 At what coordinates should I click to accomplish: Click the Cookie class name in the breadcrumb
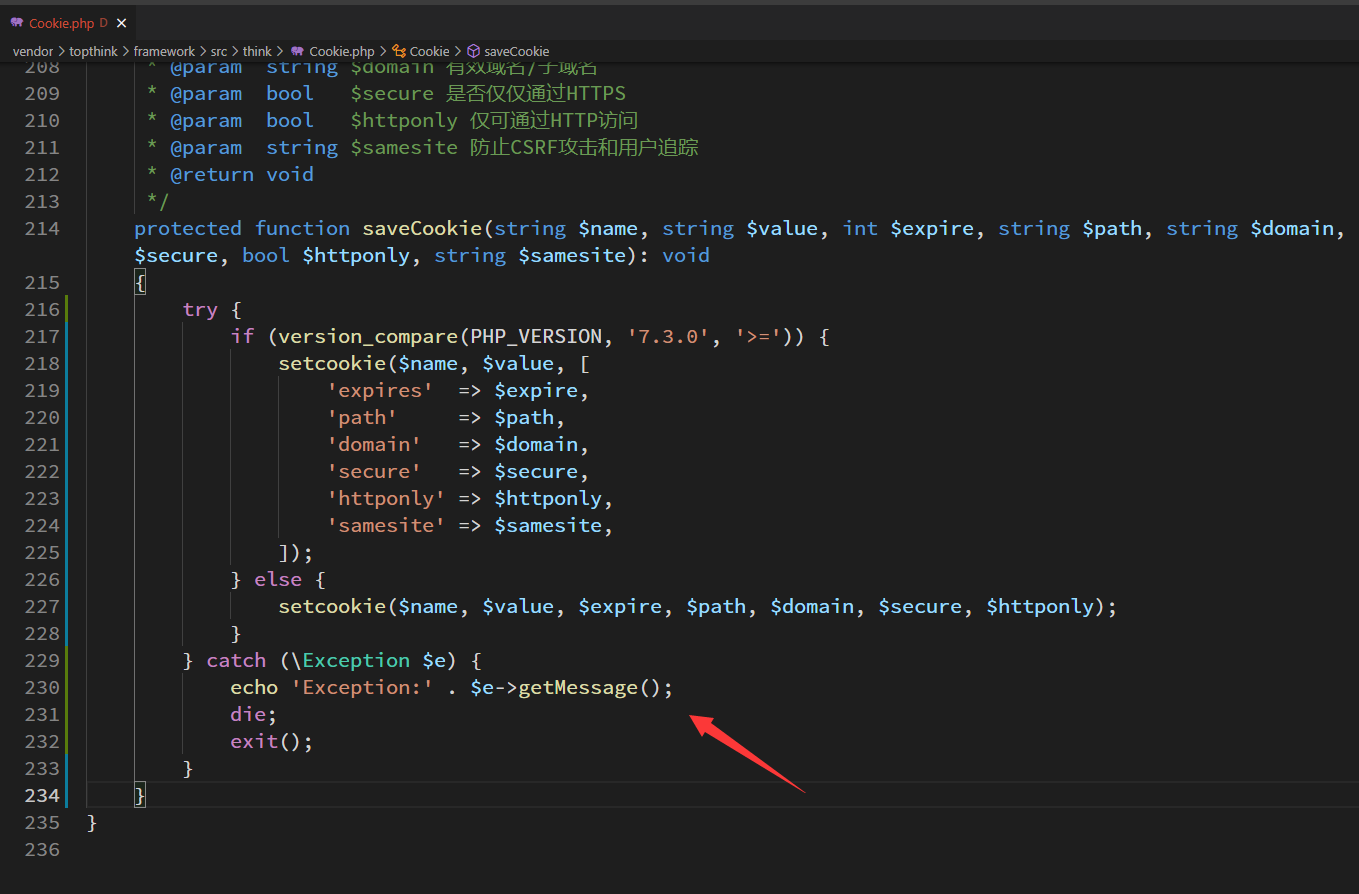[x=428, y=51]
